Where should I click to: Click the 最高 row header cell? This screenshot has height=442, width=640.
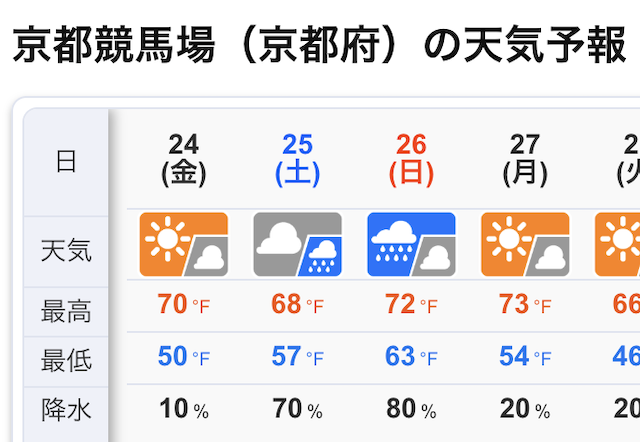[x=66, y=312]
